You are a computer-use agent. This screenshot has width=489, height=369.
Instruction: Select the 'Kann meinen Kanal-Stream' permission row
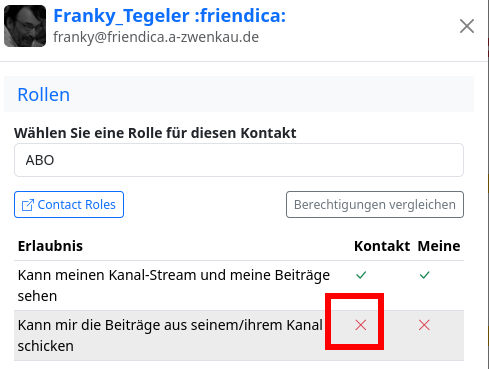coord(239,286)
